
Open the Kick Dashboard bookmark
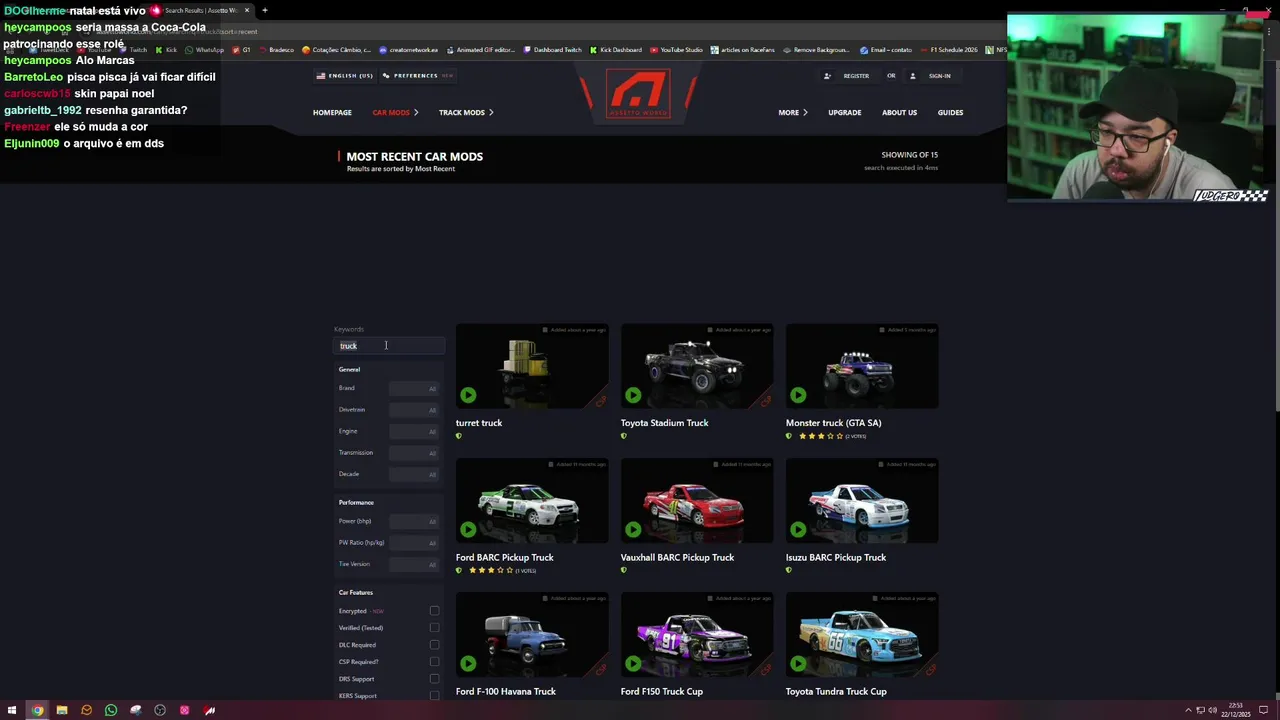point(615,50)
